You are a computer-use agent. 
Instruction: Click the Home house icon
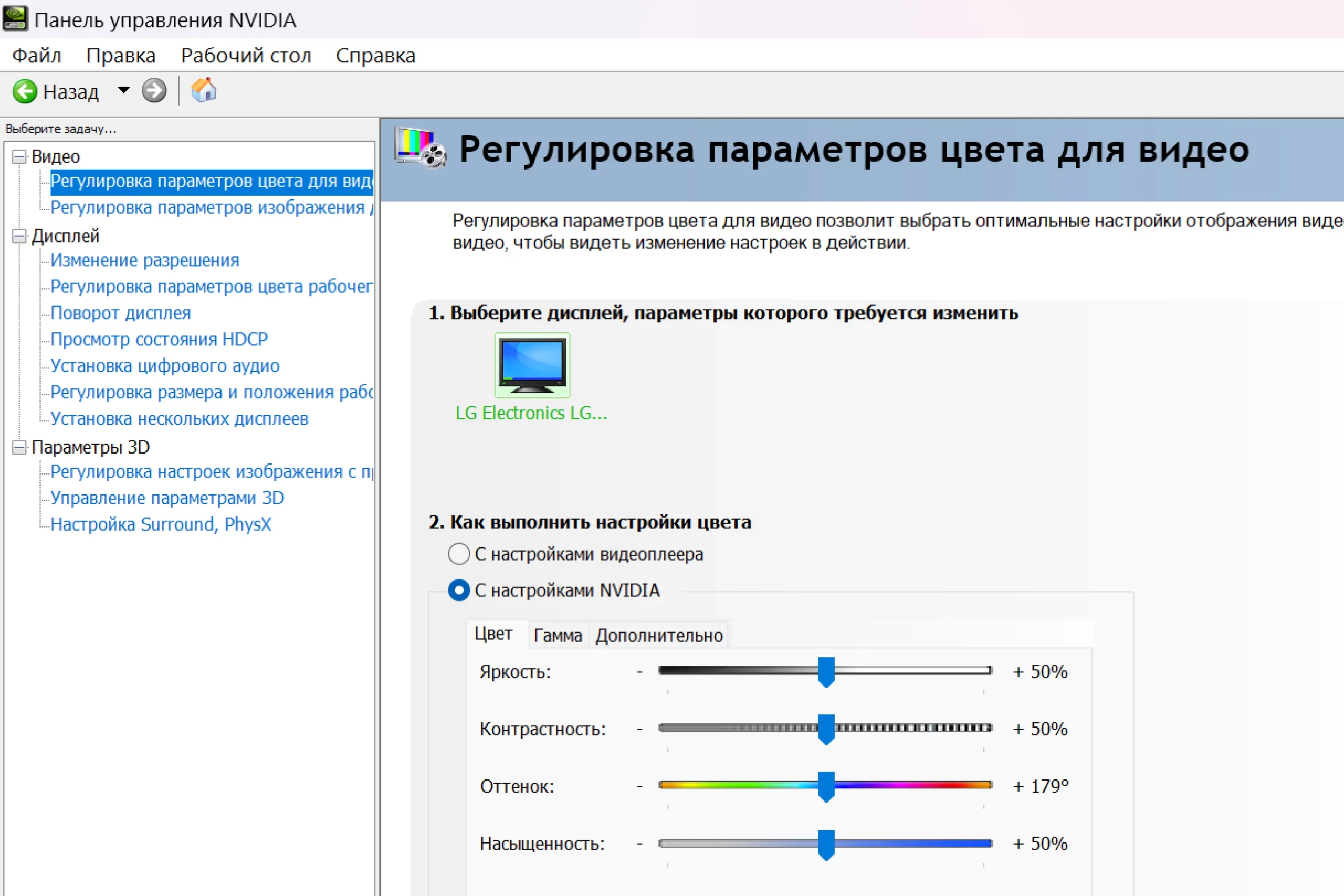click(x=203, y=90)
